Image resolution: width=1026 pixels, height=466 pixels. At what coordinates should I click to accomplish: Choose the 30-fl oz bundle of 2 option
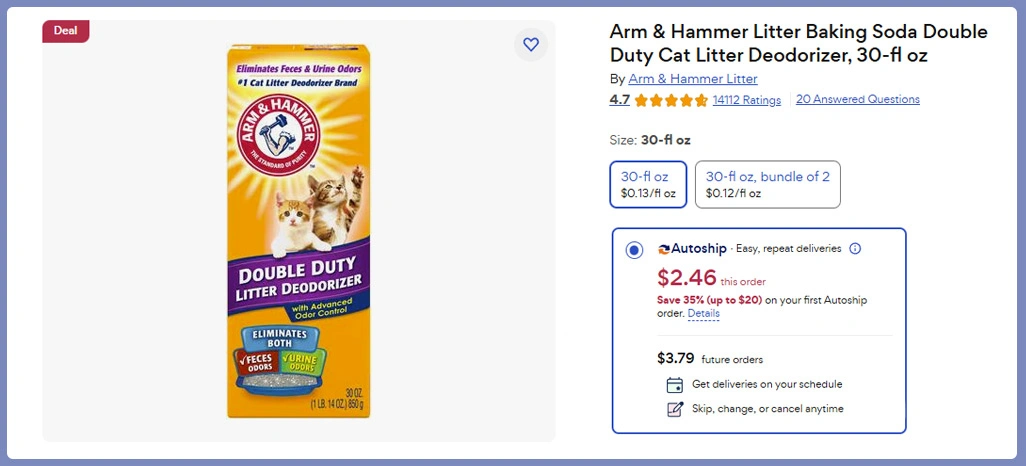point(767,184)
